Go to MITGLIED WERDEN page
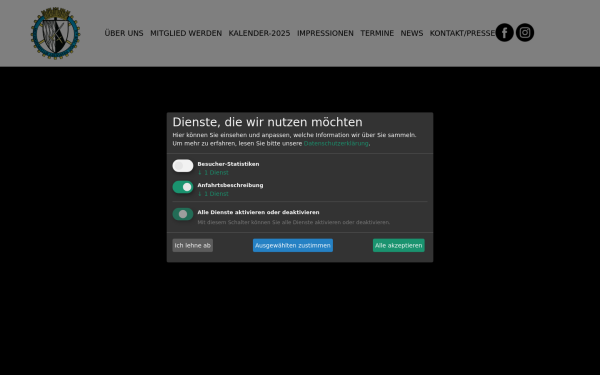 pyautogui.click(x=186, y=33)
